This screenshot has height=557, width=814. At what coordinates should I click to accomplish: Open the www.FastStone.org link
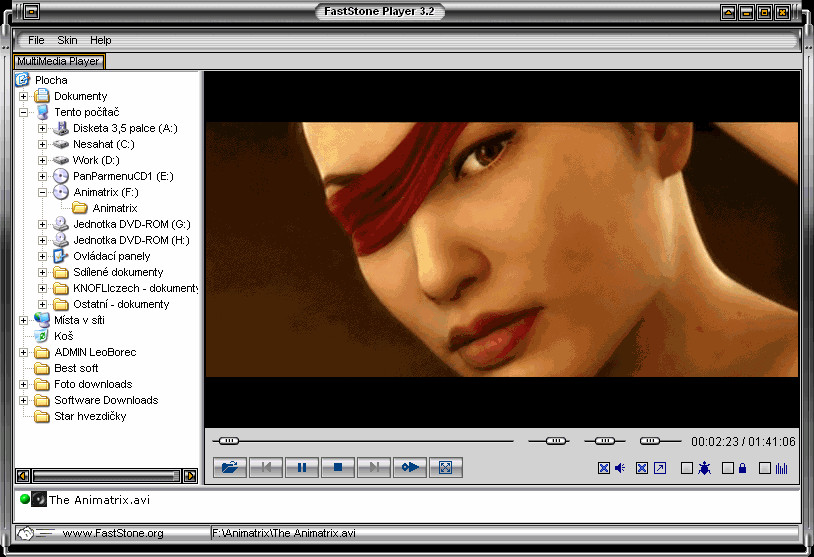click(113, 533)
